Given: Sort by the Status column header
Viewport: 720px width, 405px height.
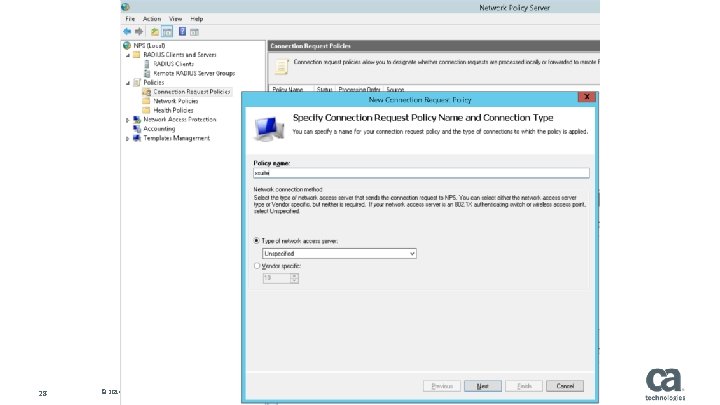Looking at the screenshot, I should (x=325, y=90).
